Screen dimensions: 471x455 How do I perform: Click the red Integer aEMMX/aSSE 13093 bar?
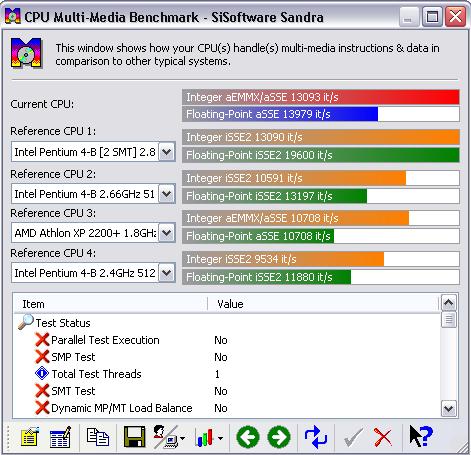[x=321, y=97]
